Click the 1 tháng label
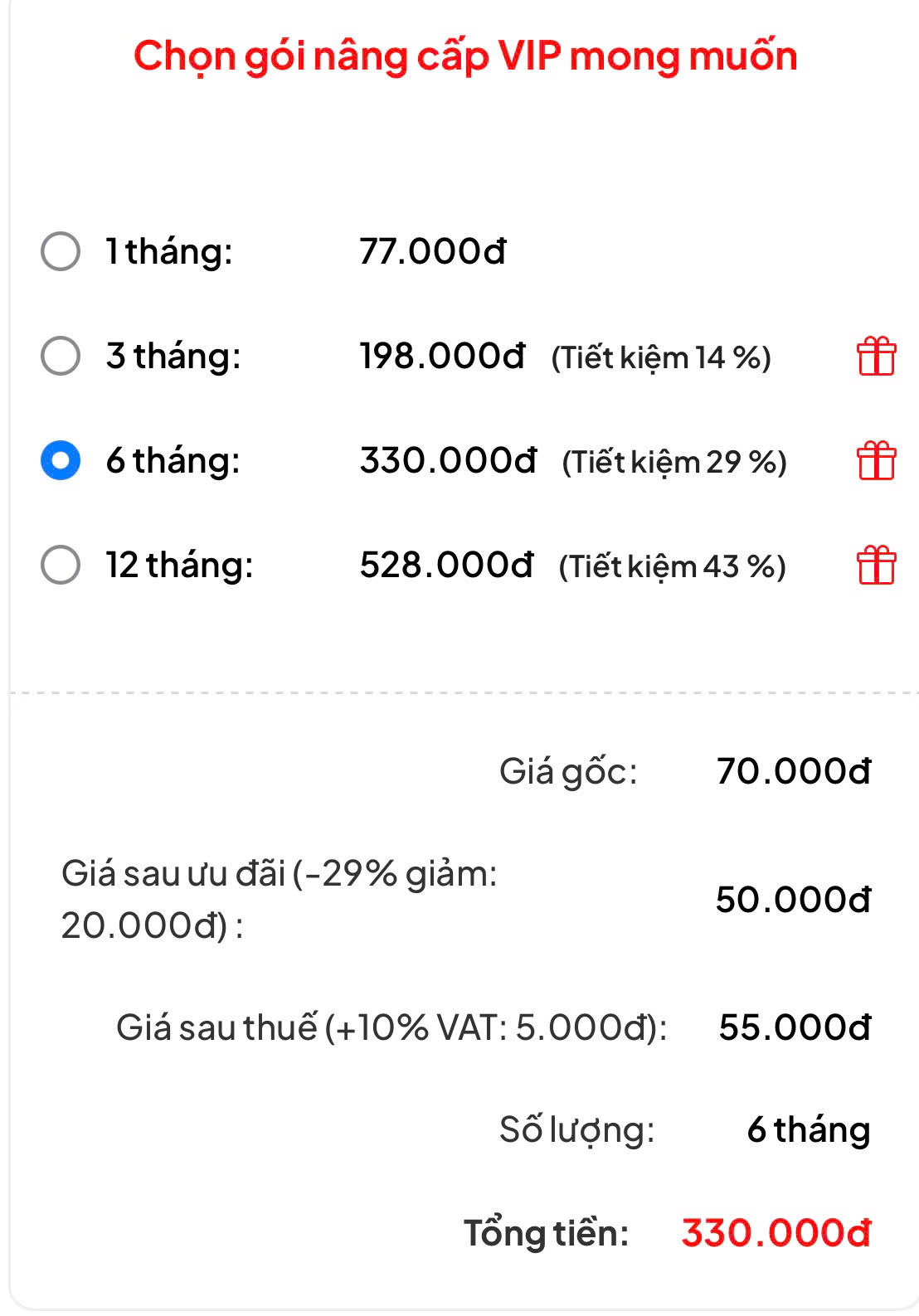Image resolution: width=919 pixels, height=1316 pixels. pos(169,252)
